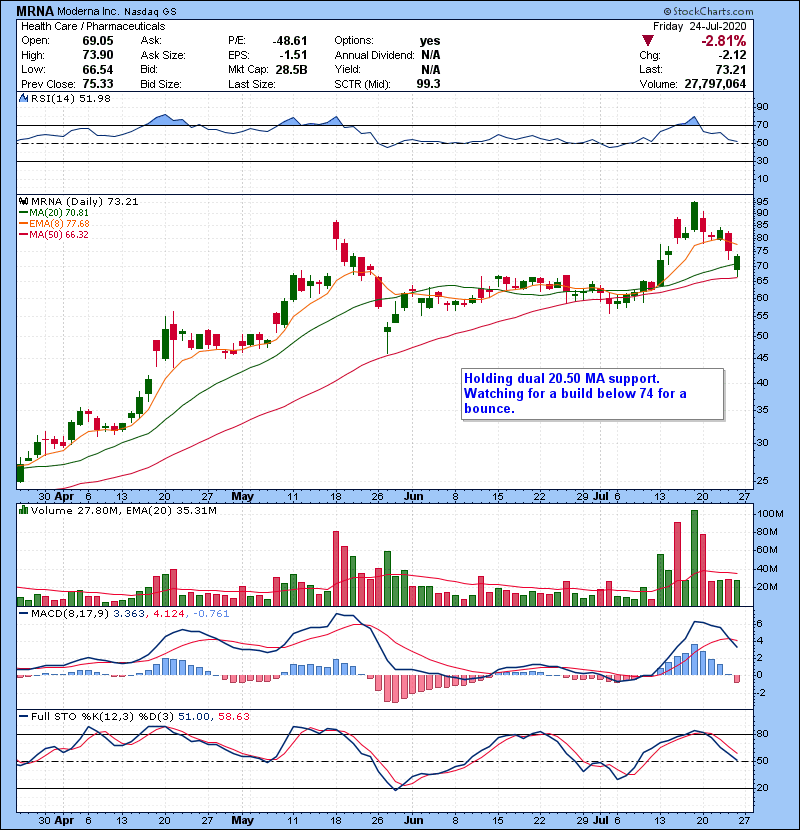The height and width of the screenshot is (830, 800).
Task: Click the Open price 69.05
Action: (x=98, y=41)
